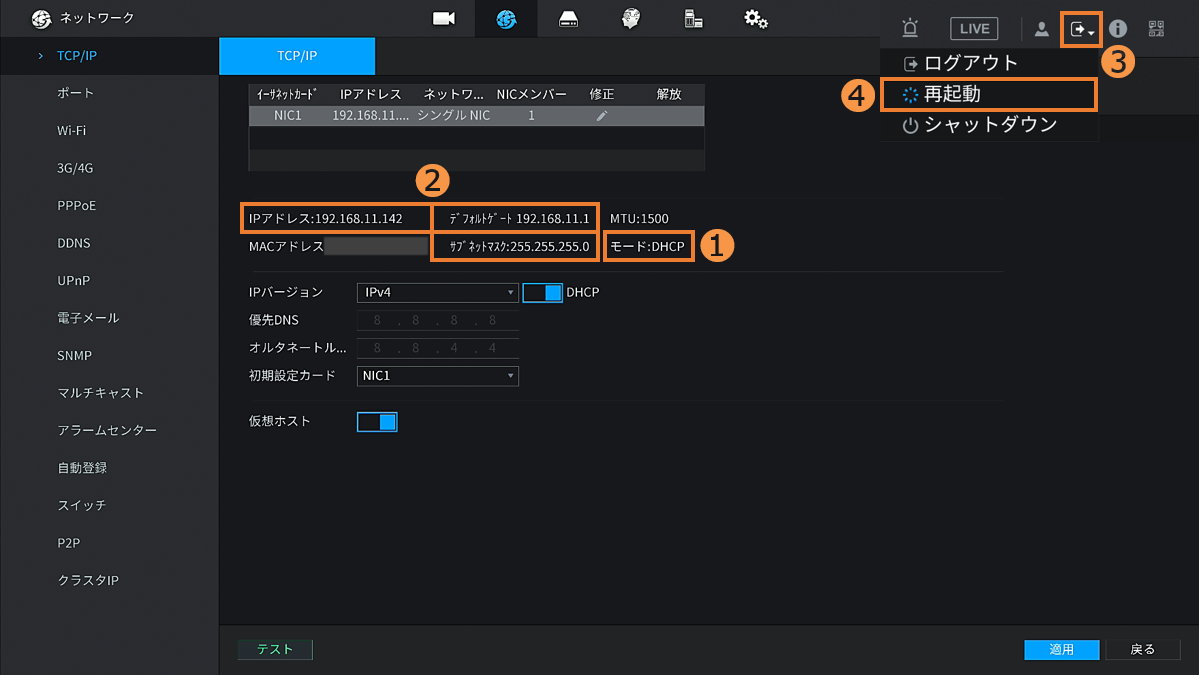Click the system gears icon
The height and width of the screenshot is (675, 1199).
pos(755,19)
